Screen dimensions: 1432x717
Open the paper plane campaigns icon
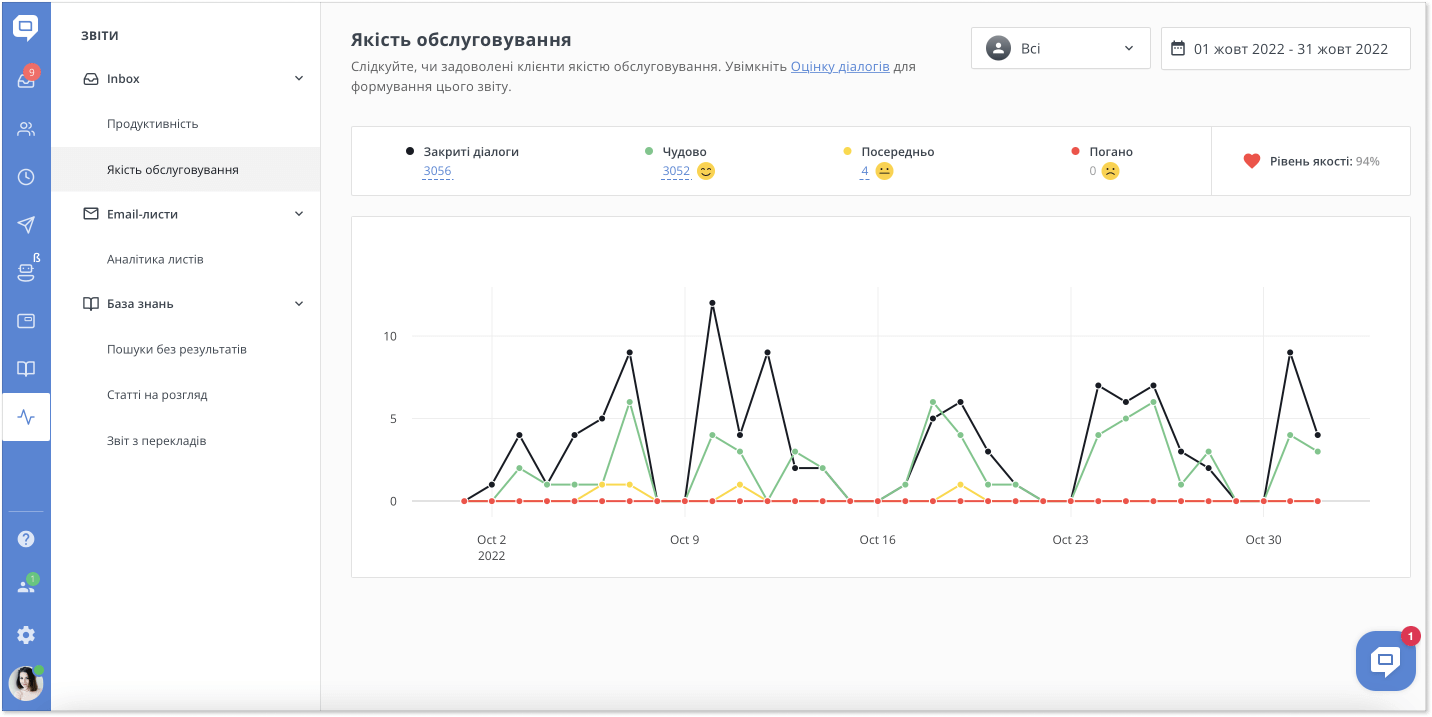tap(26, 225)
